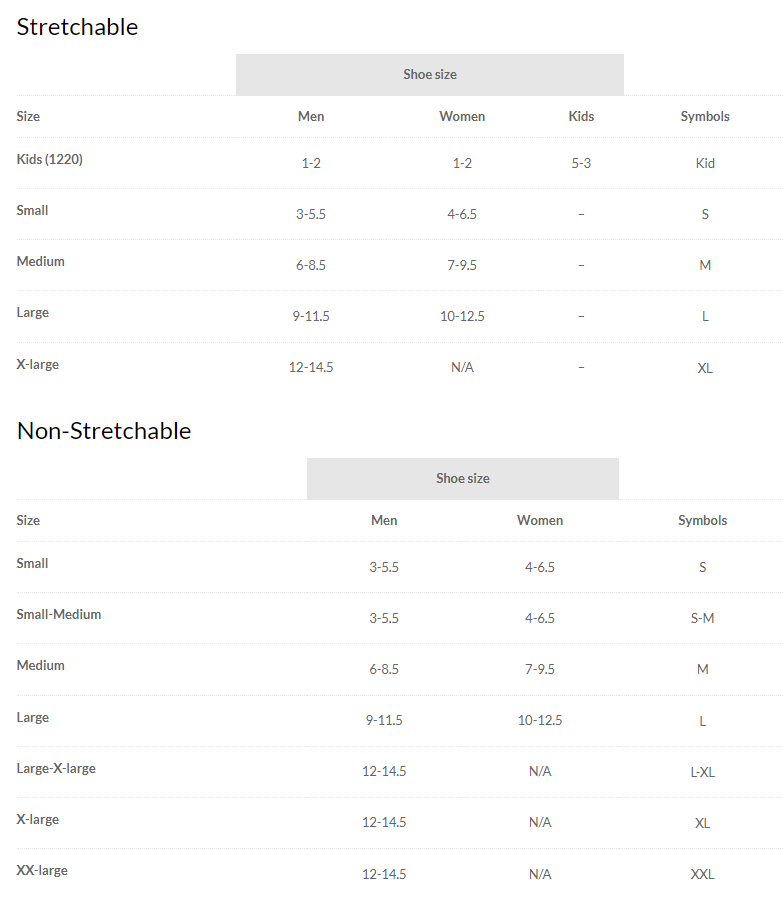Select Men's 9-11.5 cell in Stretchable Large row

(311, 317)
